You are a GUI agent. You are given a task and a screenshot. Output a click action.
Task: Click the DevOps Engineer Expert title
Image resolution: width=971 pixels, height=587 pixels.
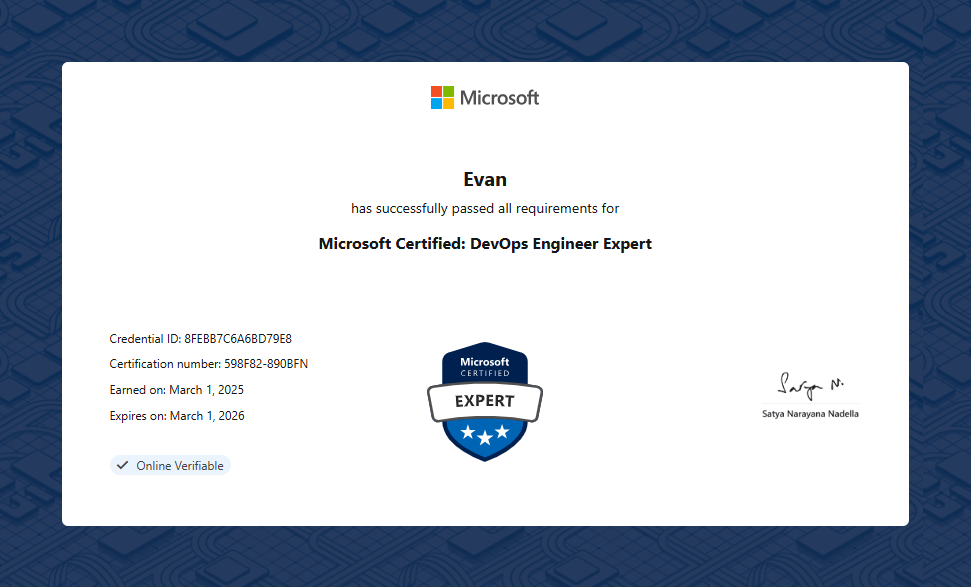click(x=485, y=243)
